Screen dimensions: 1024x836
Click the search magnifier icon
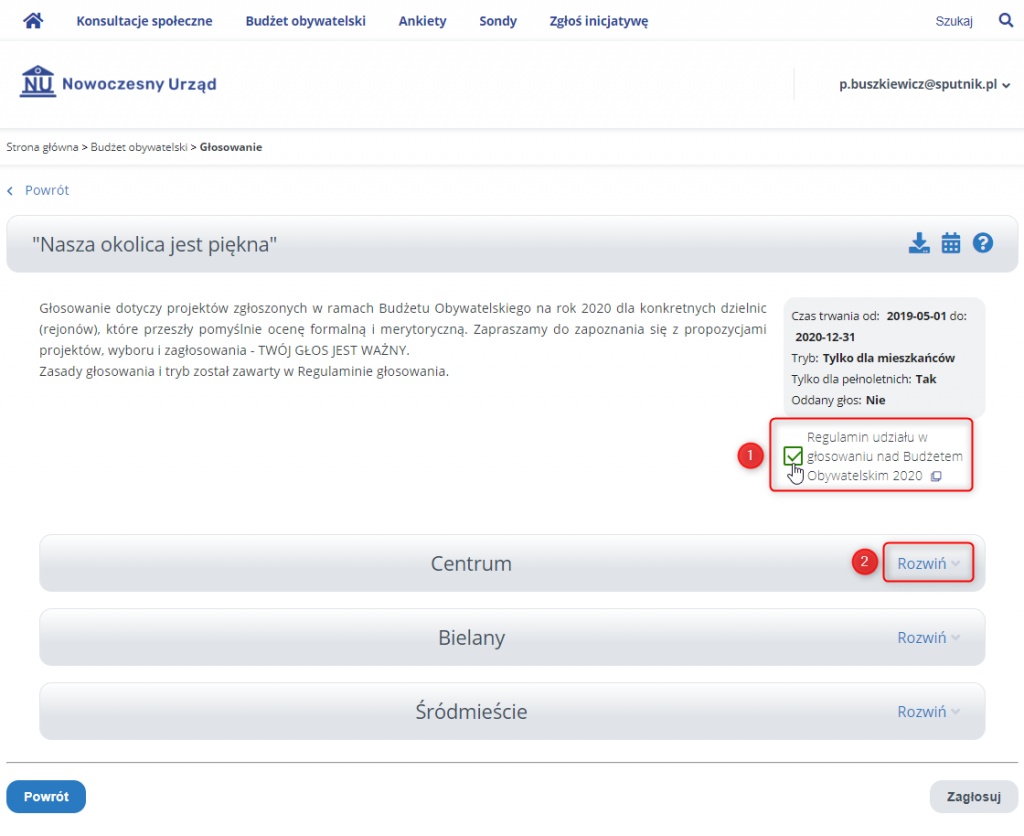pos(1006,20)
